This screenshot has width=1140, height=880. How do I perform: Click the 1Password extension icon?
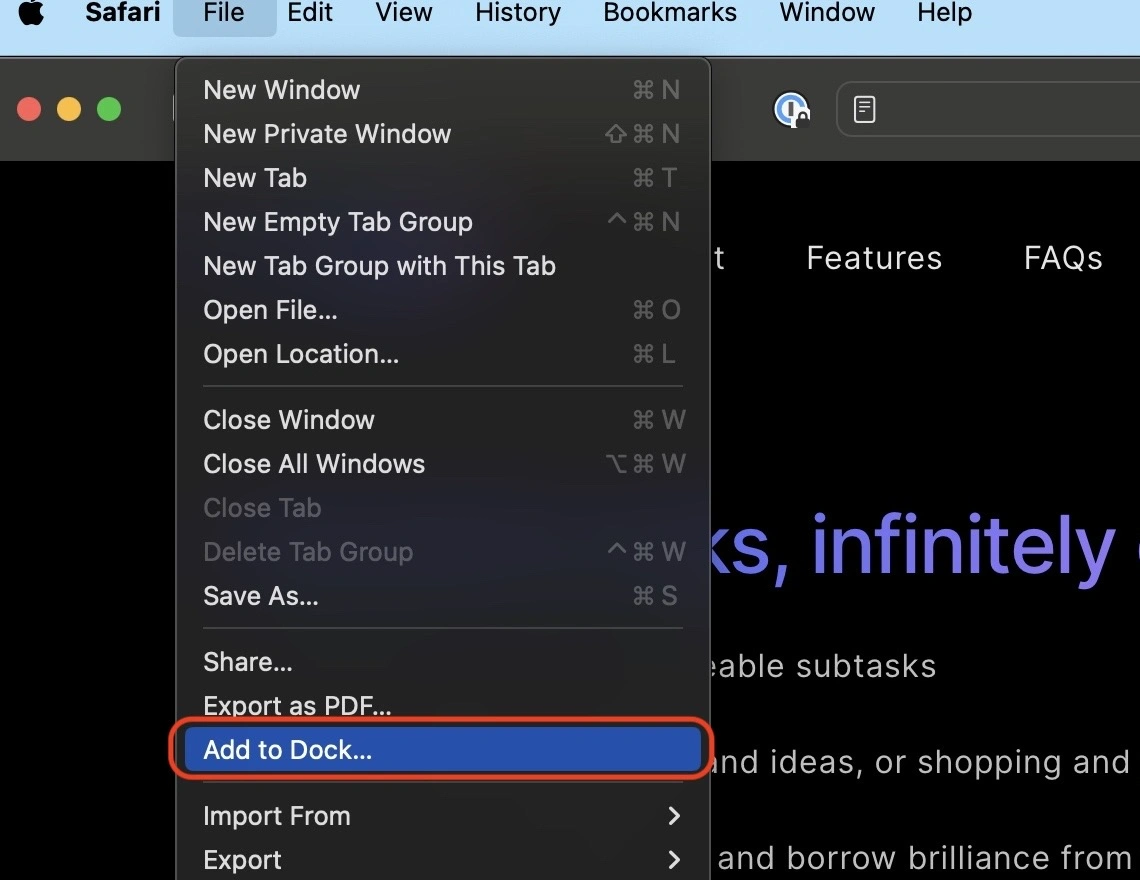pos(791,109)
